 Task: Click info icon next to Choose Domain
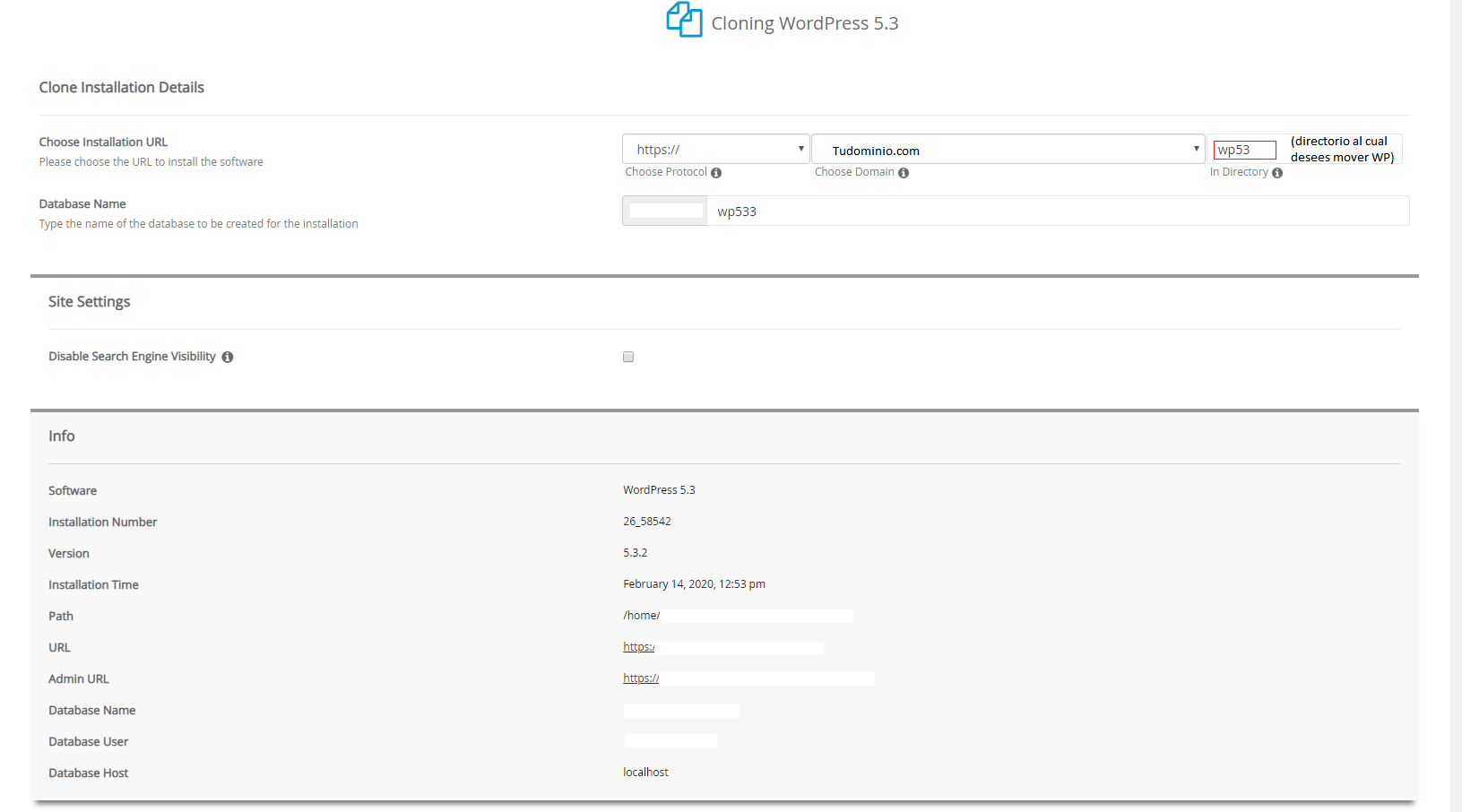pos(904,173)
